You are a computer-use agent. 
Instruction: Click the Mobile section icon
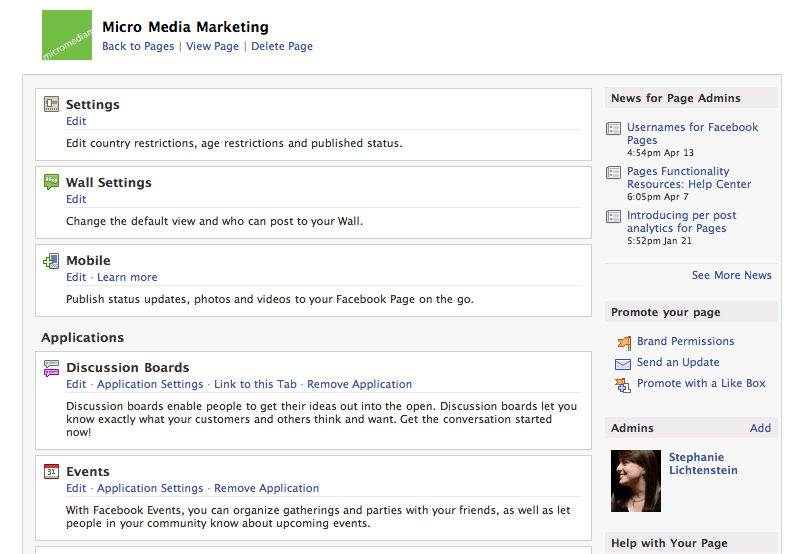coord(51,261)
